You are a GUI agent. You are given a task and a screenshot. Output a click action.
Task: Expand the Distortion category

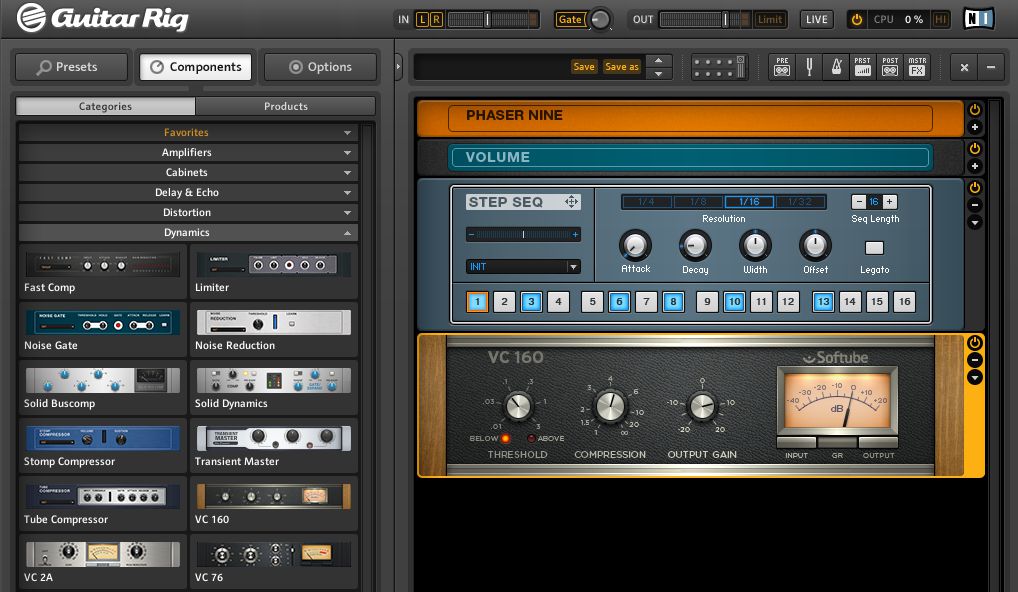(188, 213)
